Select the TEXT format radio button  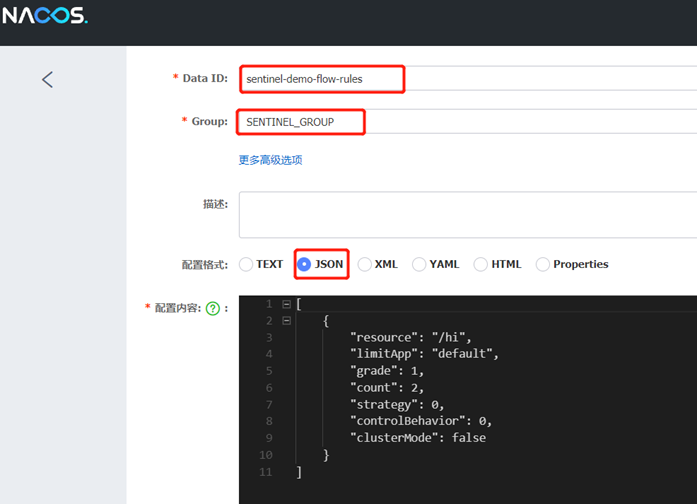246,264
